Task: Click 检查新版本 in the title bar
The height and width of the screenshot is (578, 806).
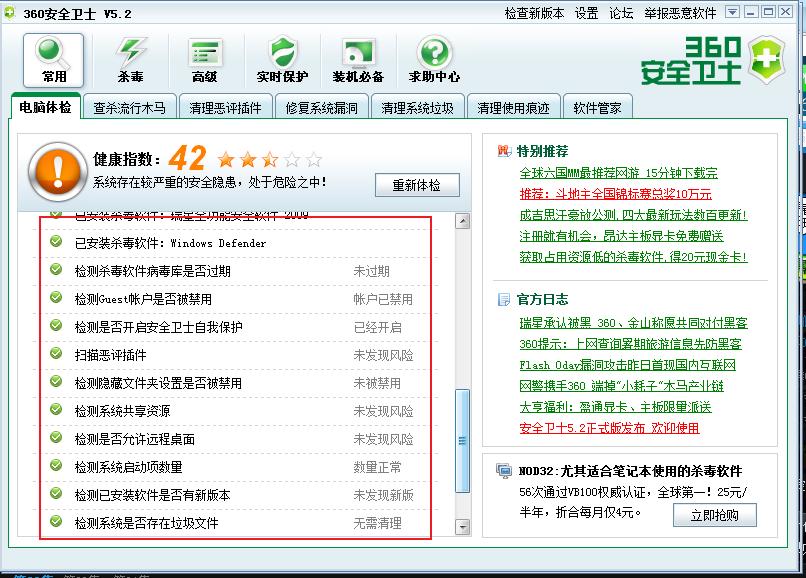Action: (x=534, y=13)
